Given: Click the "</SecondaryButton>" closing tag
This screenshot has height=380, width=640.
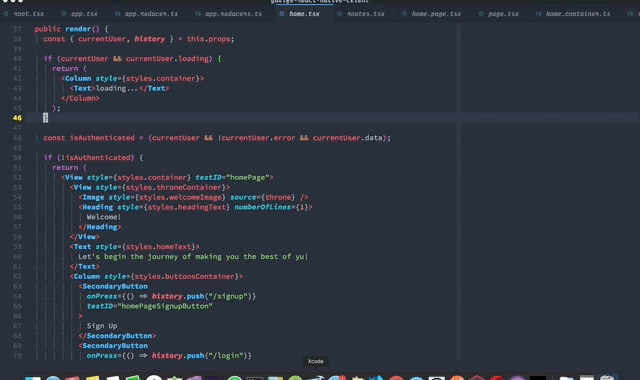Looking at the screenshot, I should (x=117, y=336).
